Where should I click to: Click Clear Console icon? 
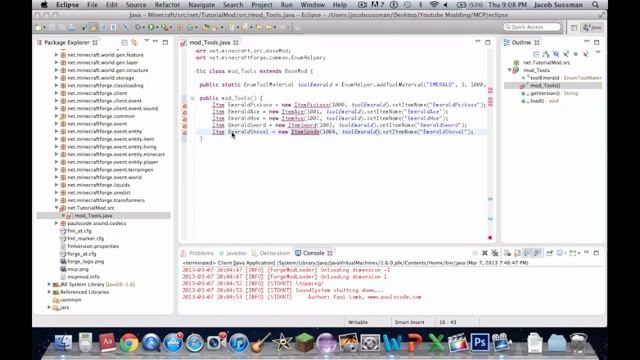pos(507,253)
